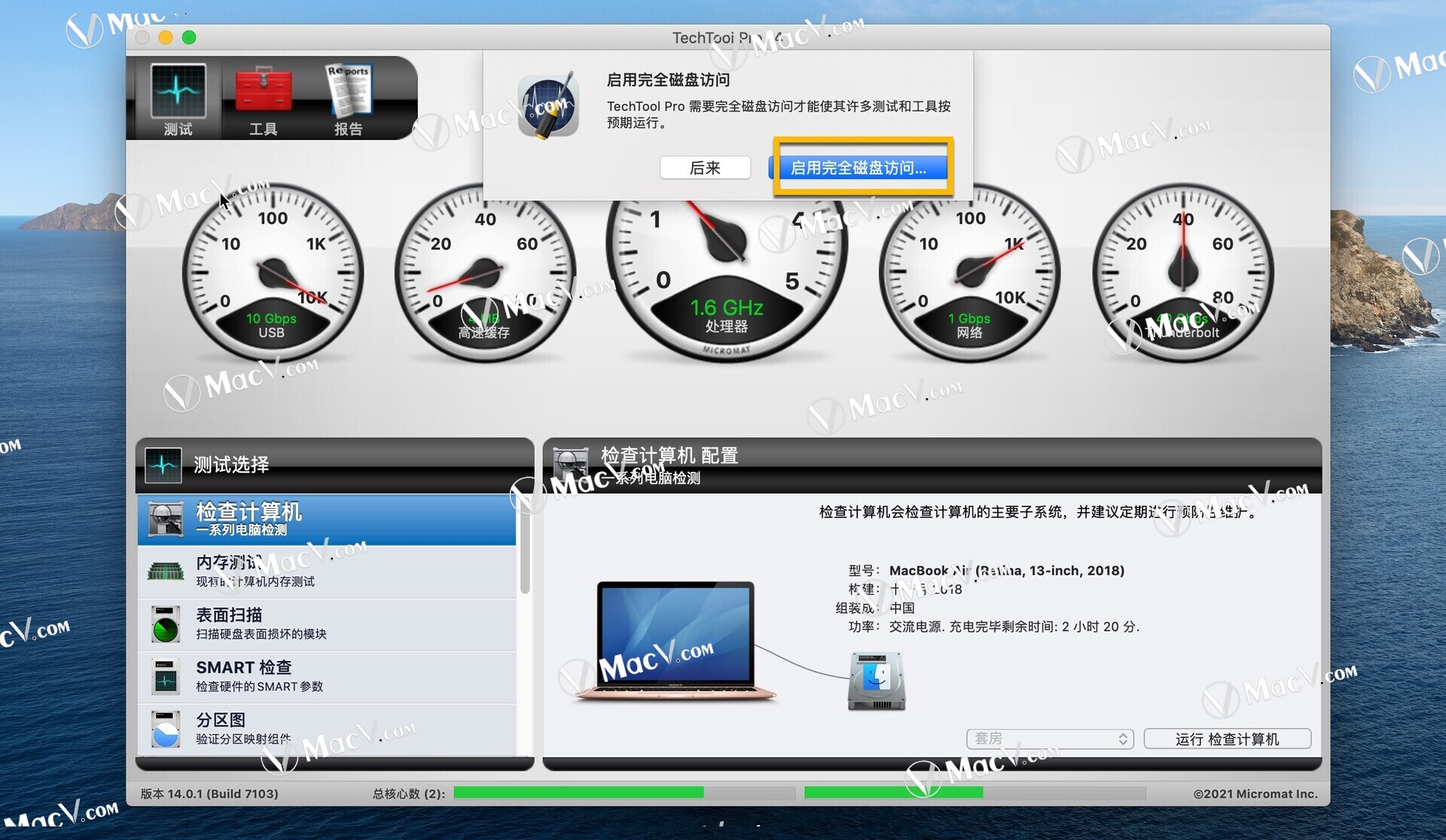The width and height of the screenshot is (1446, 840).
Task: Click 启用完全磁盘访问... button
Action: (x=859, y=168)
